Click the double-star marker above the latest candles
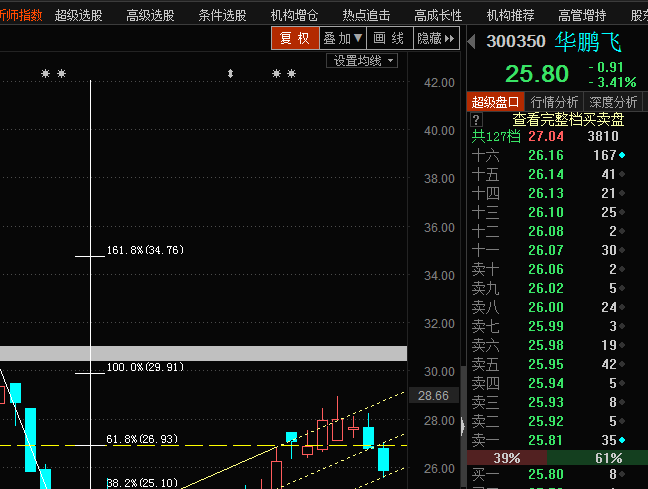Screen dimensions: 648x489 point(285,74)
